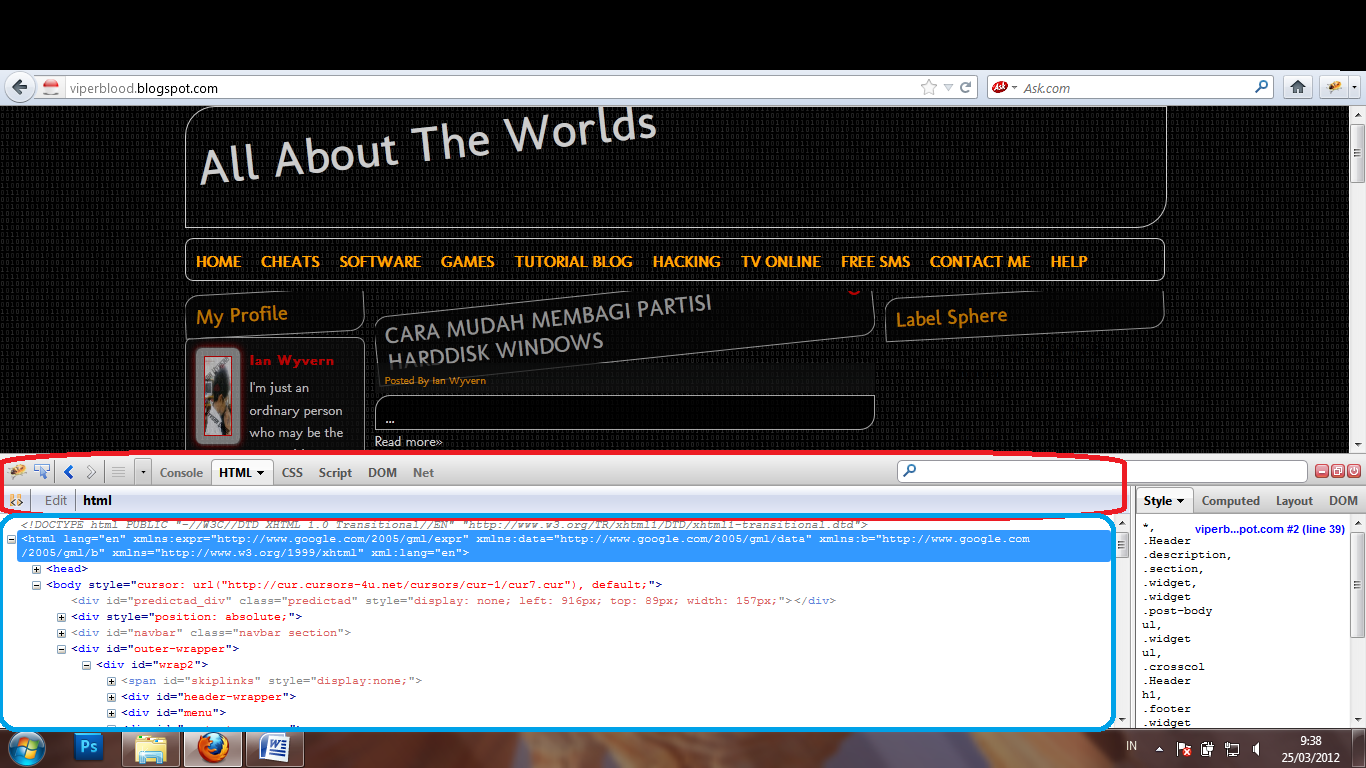1366x768 pixels.
Task: Click the Edit button in Firebug
Action: pos(55,500)
